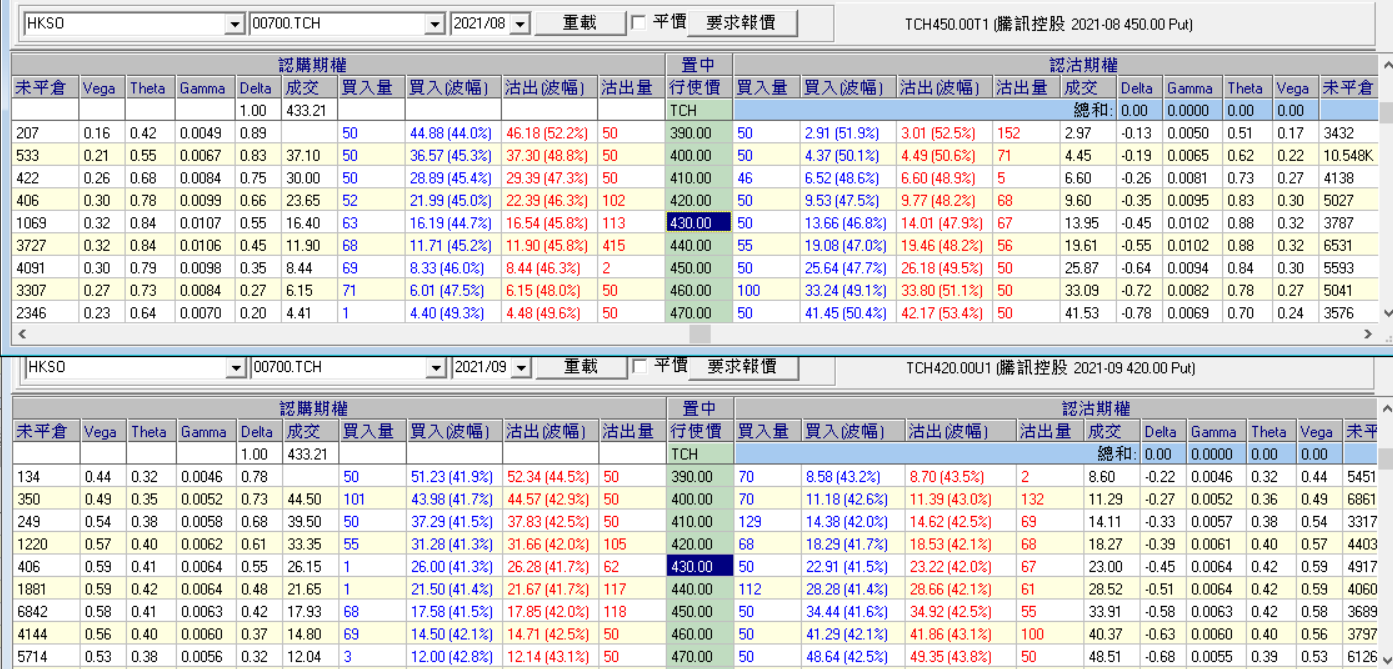Click the 重載 button in the 2021/09 panel
This screenshot has height=669, width=1393.
tap(581, 367)
